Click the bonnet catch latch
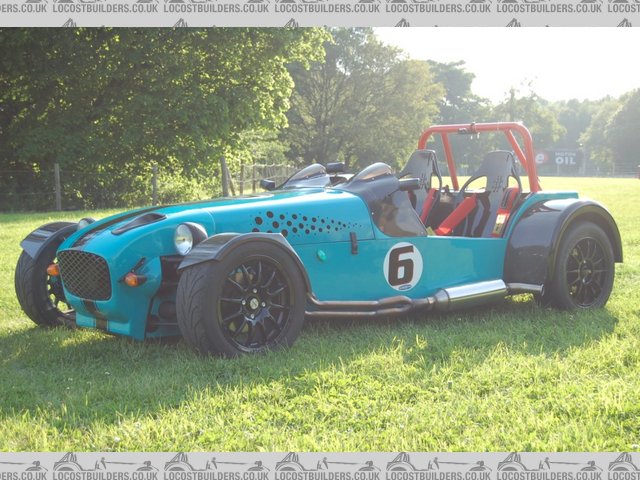Viewport: 640px width, 480px height. (x=353, y=243)
